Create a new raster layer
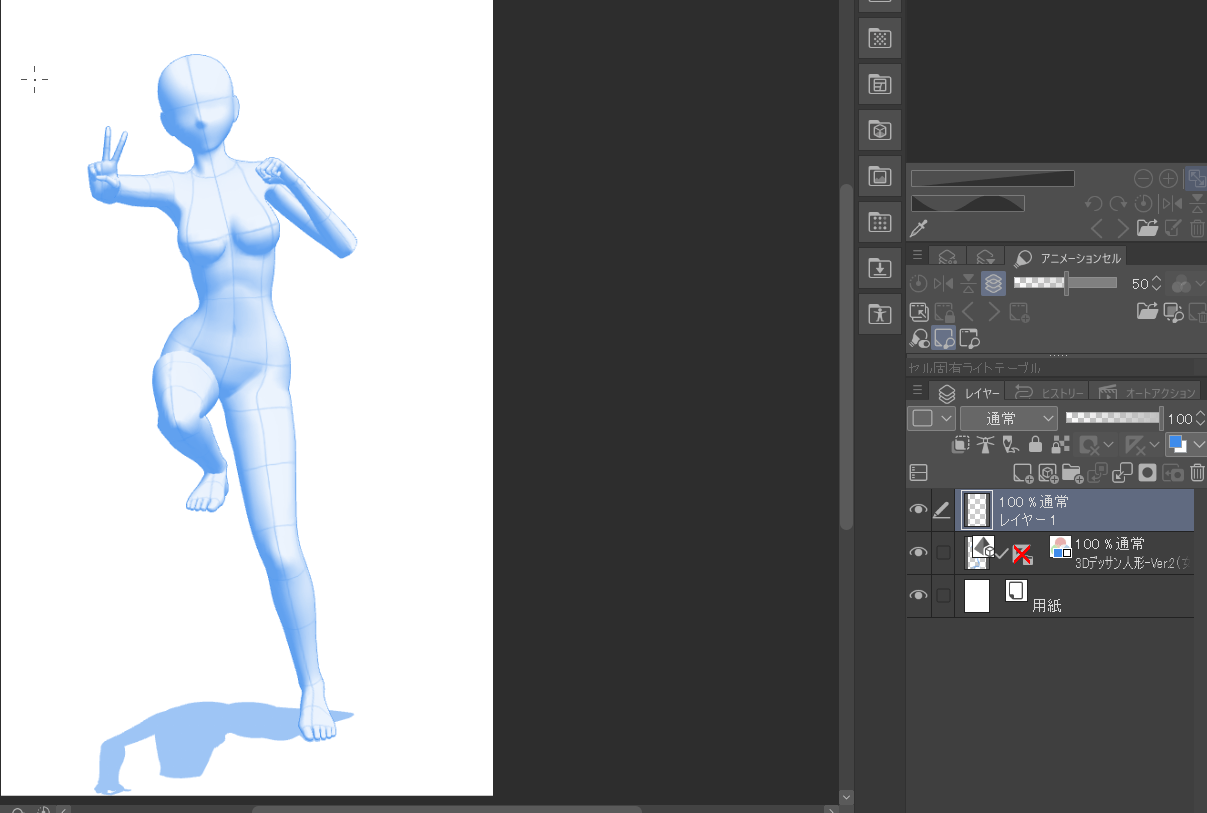 (1022, 472)
